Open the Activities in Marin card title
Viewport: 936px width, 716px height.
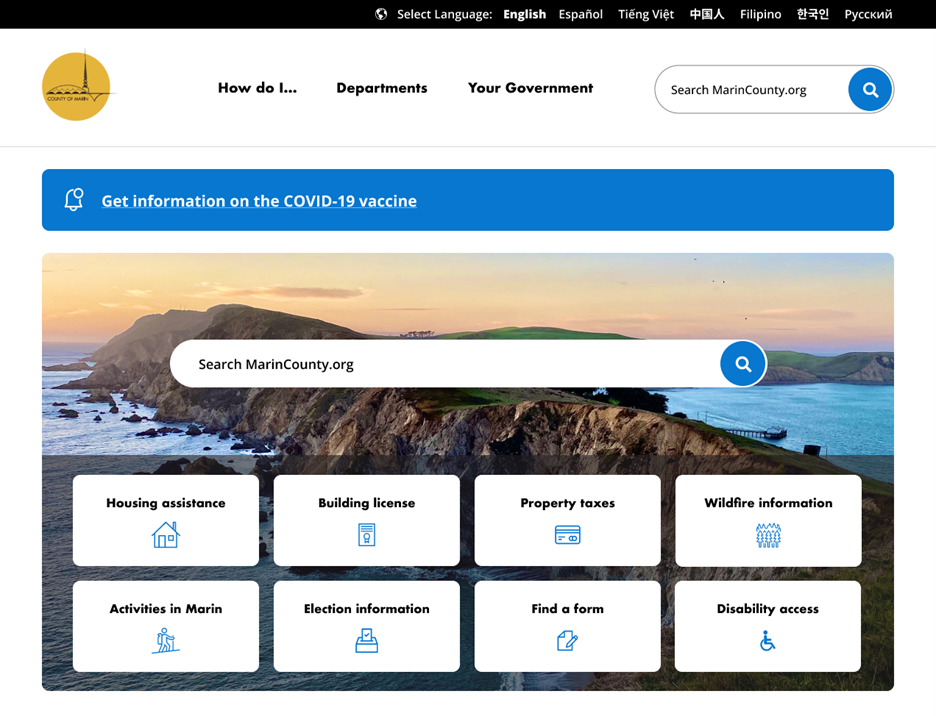(166, 609)
